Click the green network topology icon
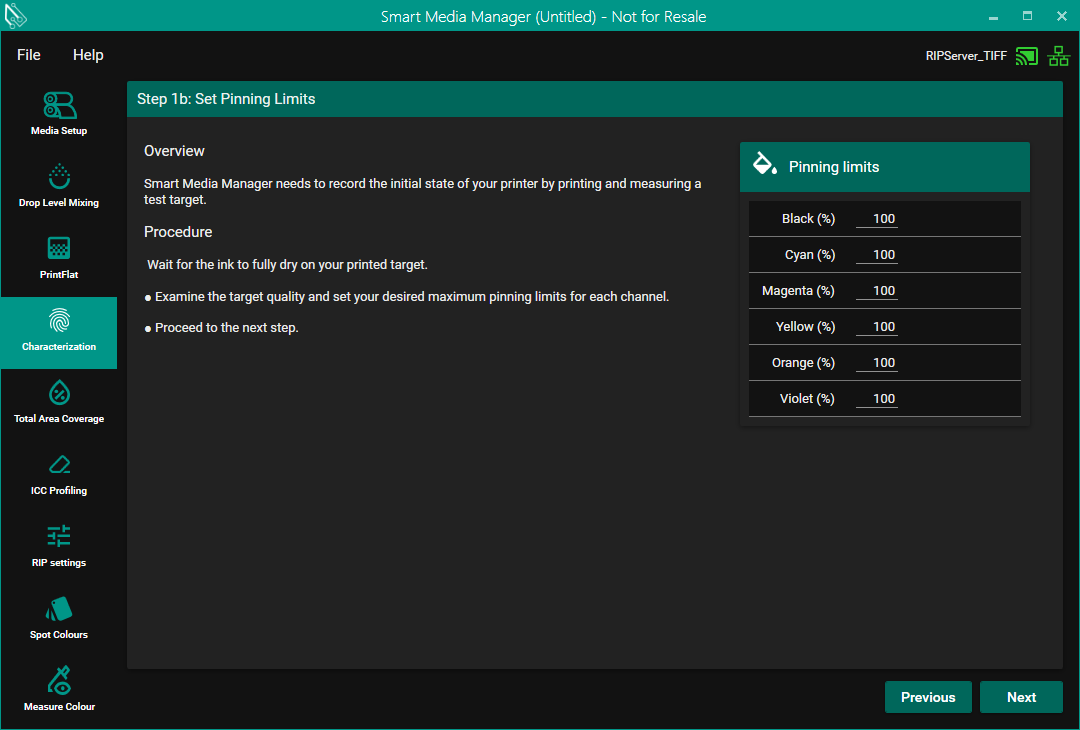Screen dimensions: 1080x730 coord(1059,56)
